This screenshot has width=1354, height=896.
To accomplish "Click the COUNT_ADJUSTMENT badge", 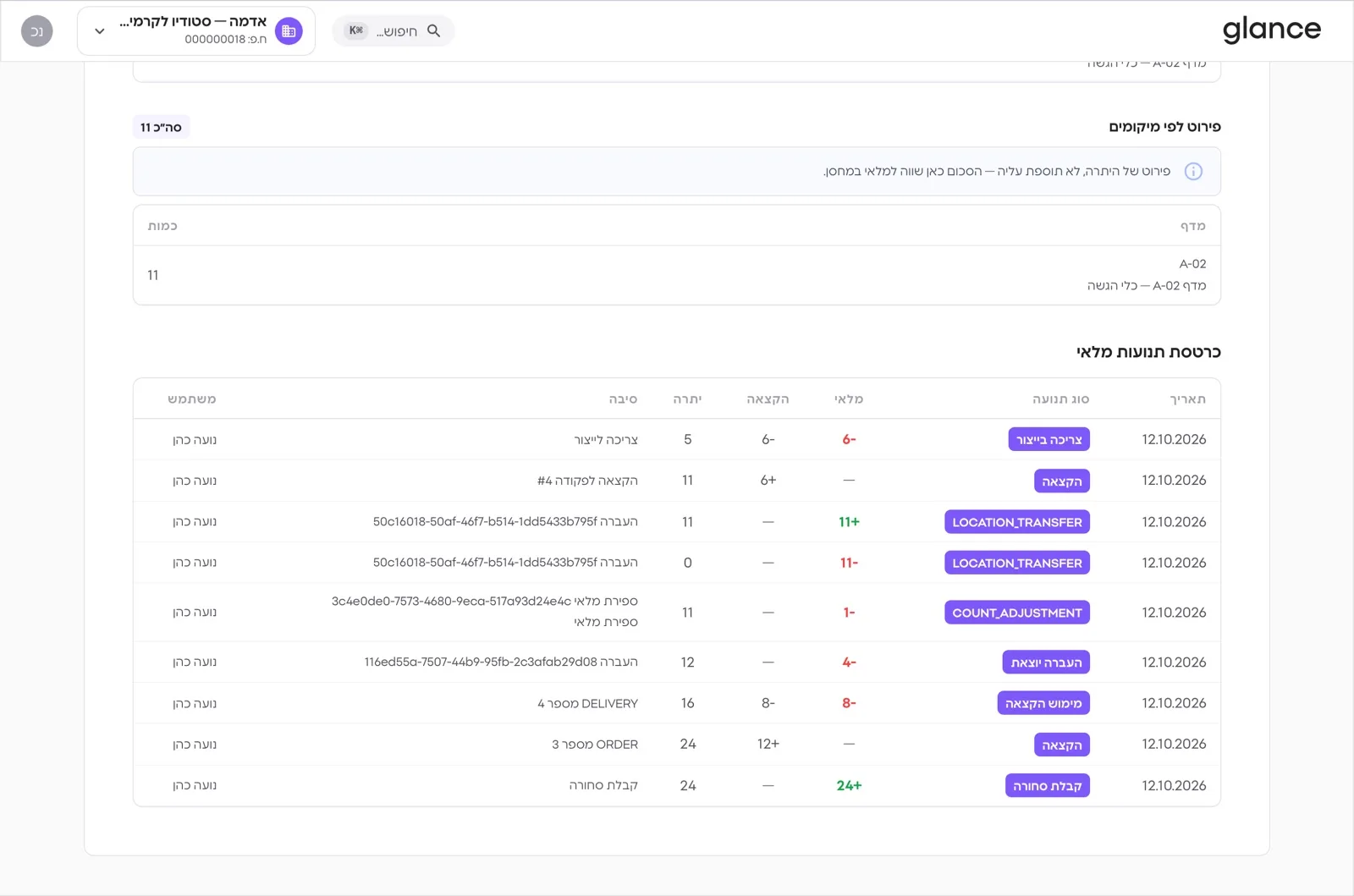I will point(1016,613).
